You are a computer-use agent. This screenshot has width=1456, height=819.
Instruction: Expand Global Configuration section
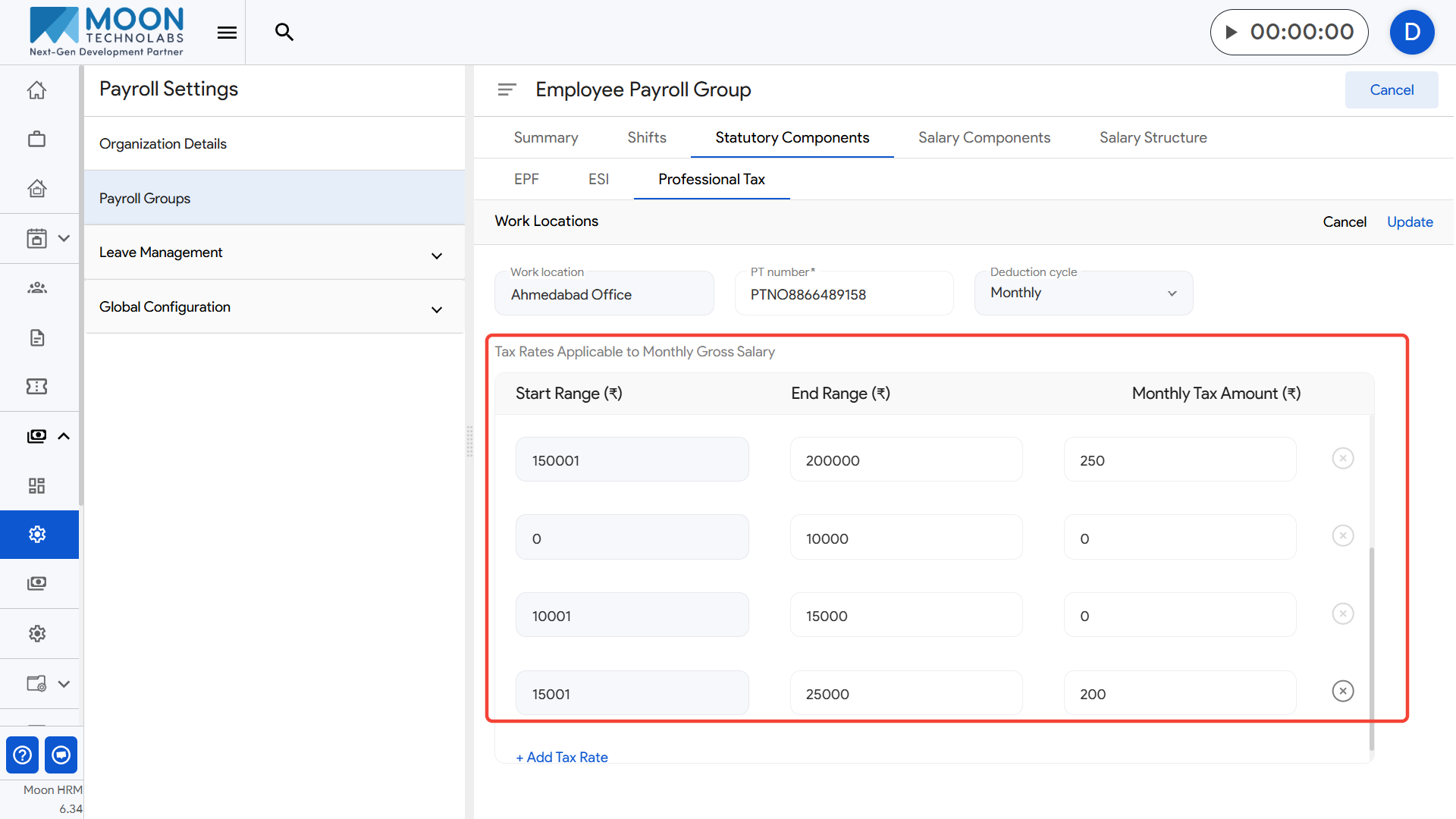click(436, 309)
